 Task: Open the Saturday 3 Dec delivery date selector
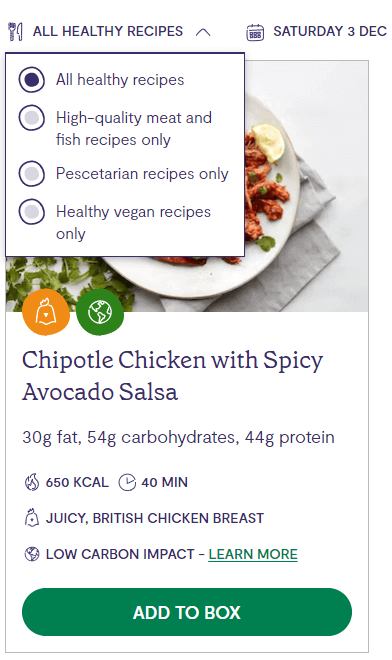pyautogui.click(x=317, y=32)
